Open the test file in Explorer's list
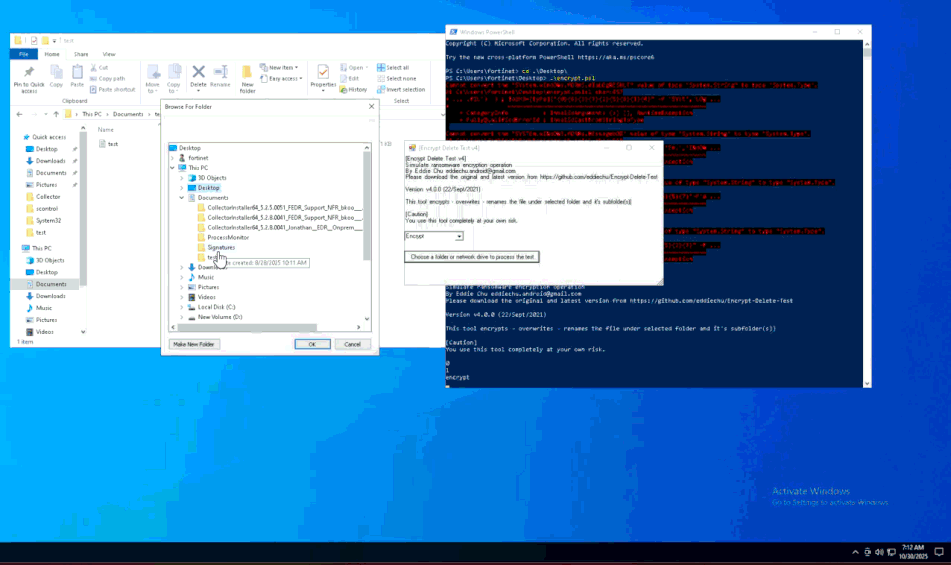The image size is (951, 565). [113, 144]
